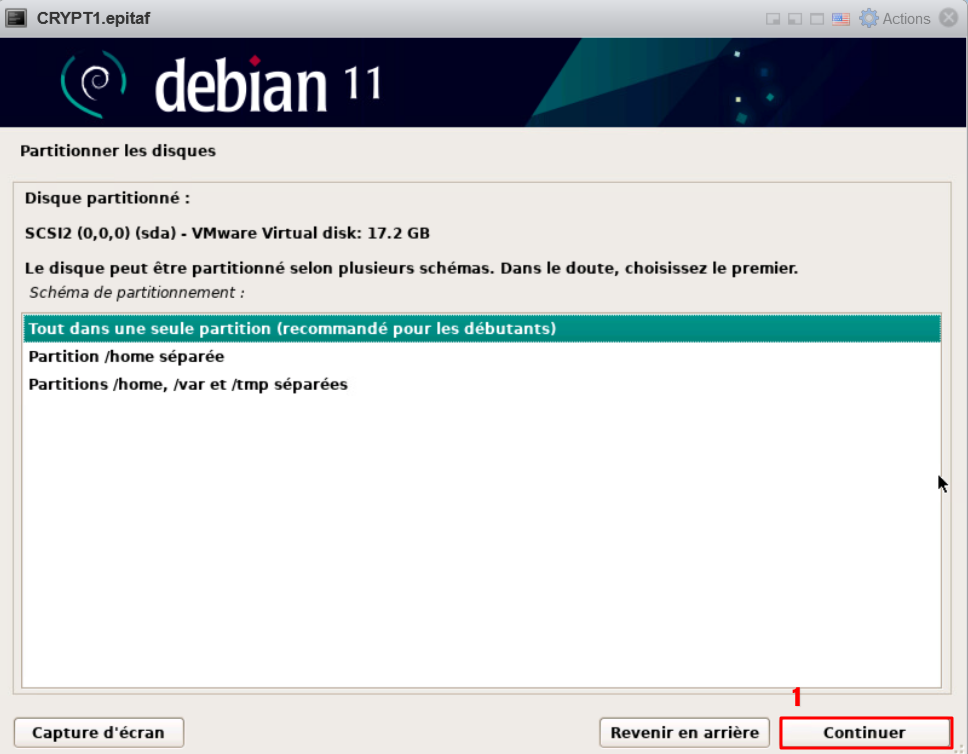The width and height of the screenshot is (968, 754).
Task: Click the first window-size icon in title bar
Action: 773,19
